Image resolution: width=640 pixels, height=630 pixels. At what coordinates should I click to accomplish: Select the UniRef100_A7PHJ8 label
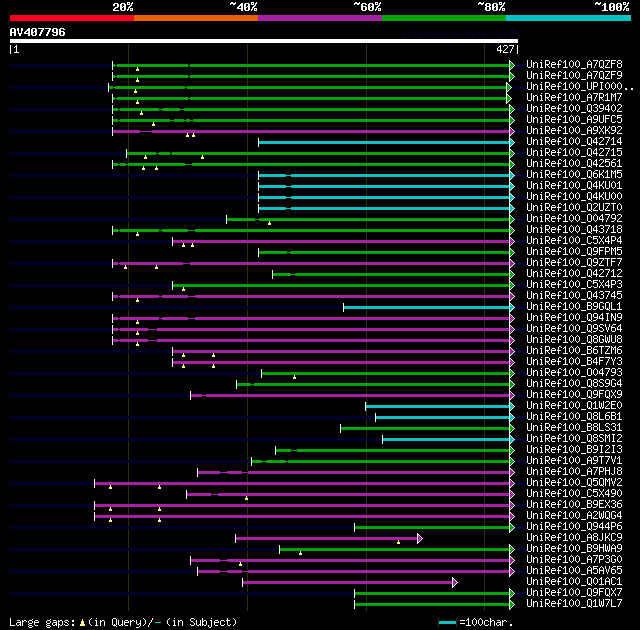(574, 472)
